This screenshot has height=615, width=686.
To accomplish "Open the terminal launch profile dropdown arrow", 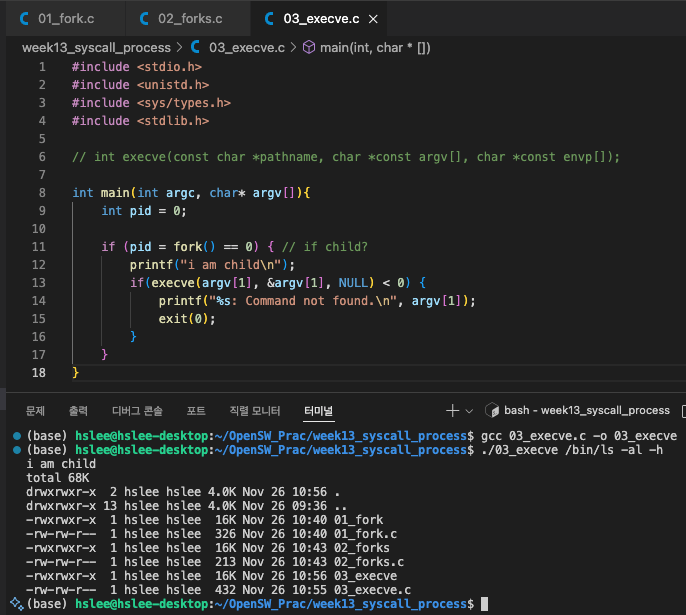I will click(x=469, y=411).
